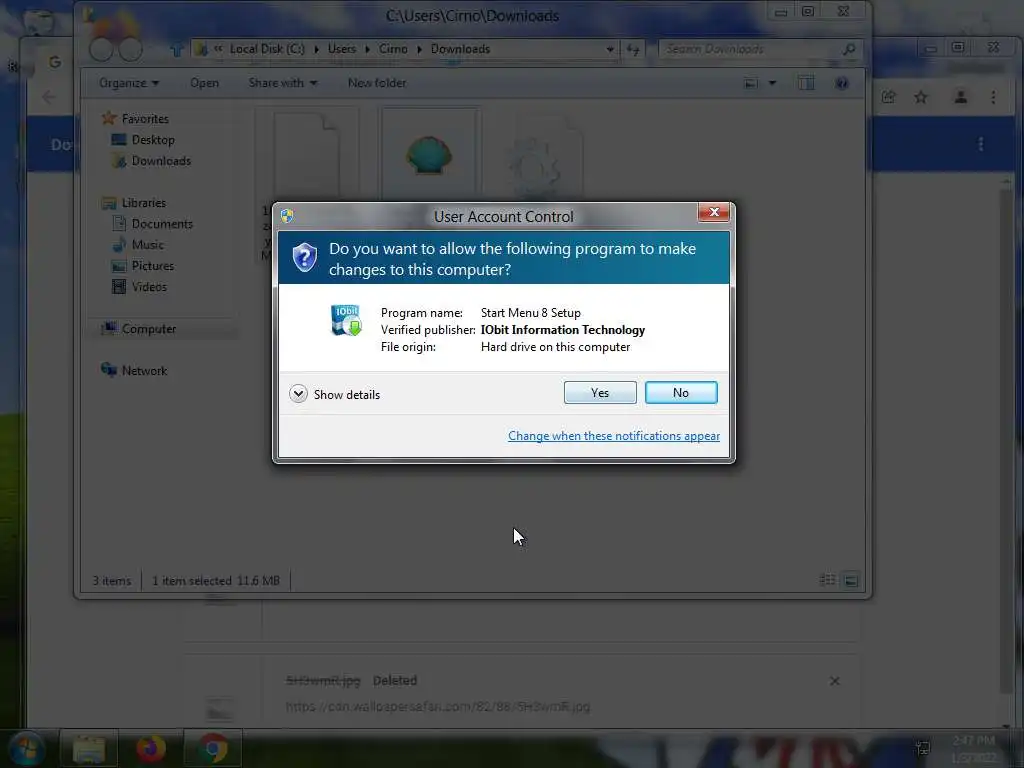Open Chrome from the taskbar

[212, 749]
